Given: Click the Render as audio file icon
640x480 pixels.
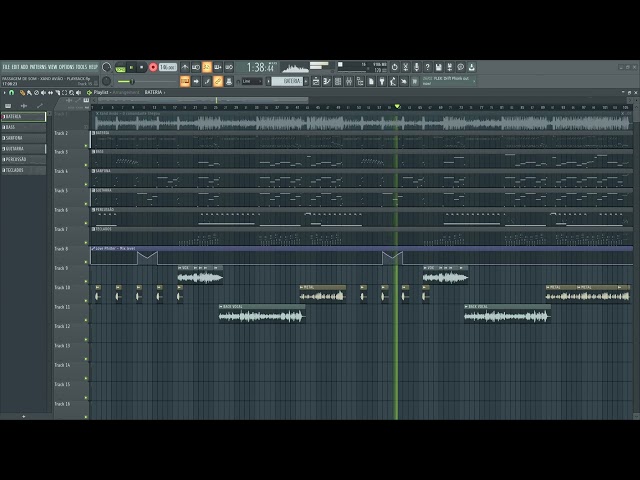Looking at the screenshot, I should coord(450,67).
